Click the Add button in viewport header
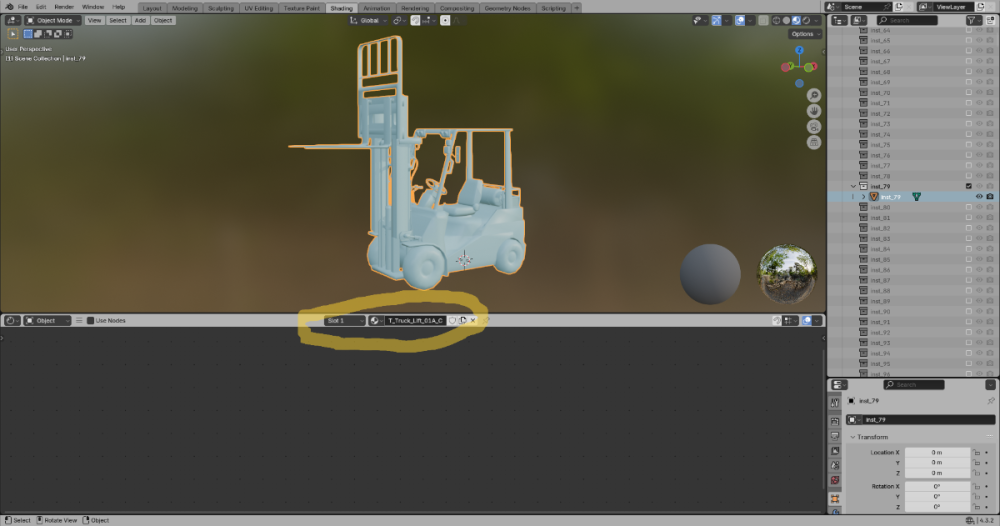 (140, 20)
